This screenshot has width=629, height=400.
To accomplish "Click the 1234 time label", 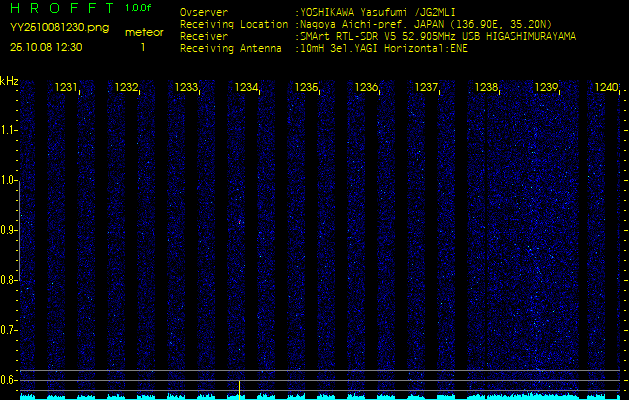I will tap(246, 87).
